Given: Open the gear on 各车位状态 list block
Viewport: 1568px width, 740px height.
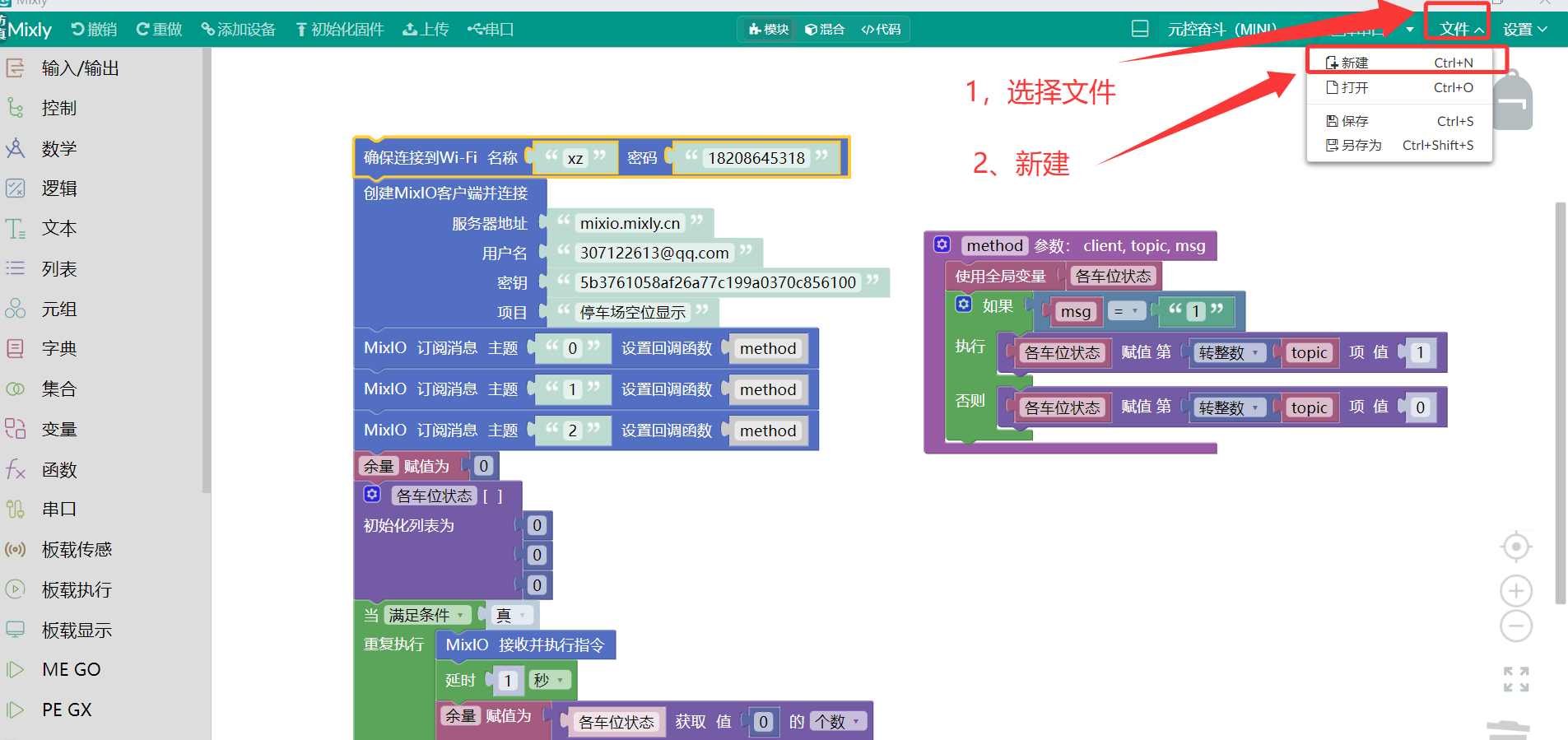Looking at the screenshot, I should pos(373,494).
